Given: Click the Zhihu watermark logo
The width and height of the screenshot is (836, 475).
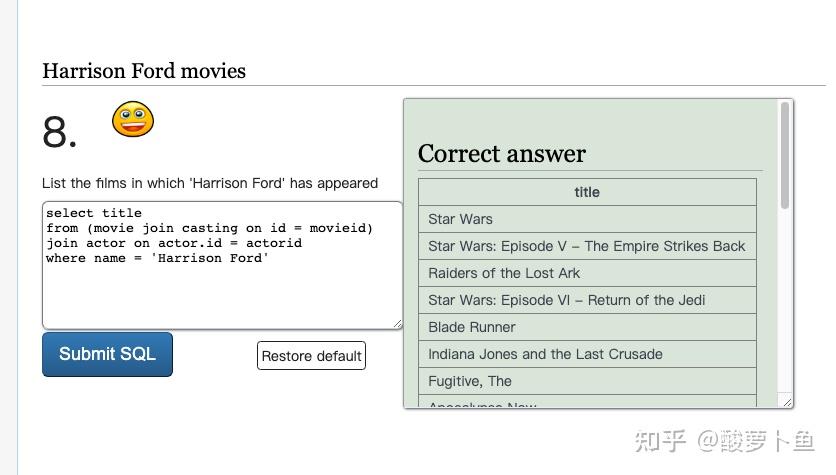Looking at the screenshot, I should pos(661,440).
